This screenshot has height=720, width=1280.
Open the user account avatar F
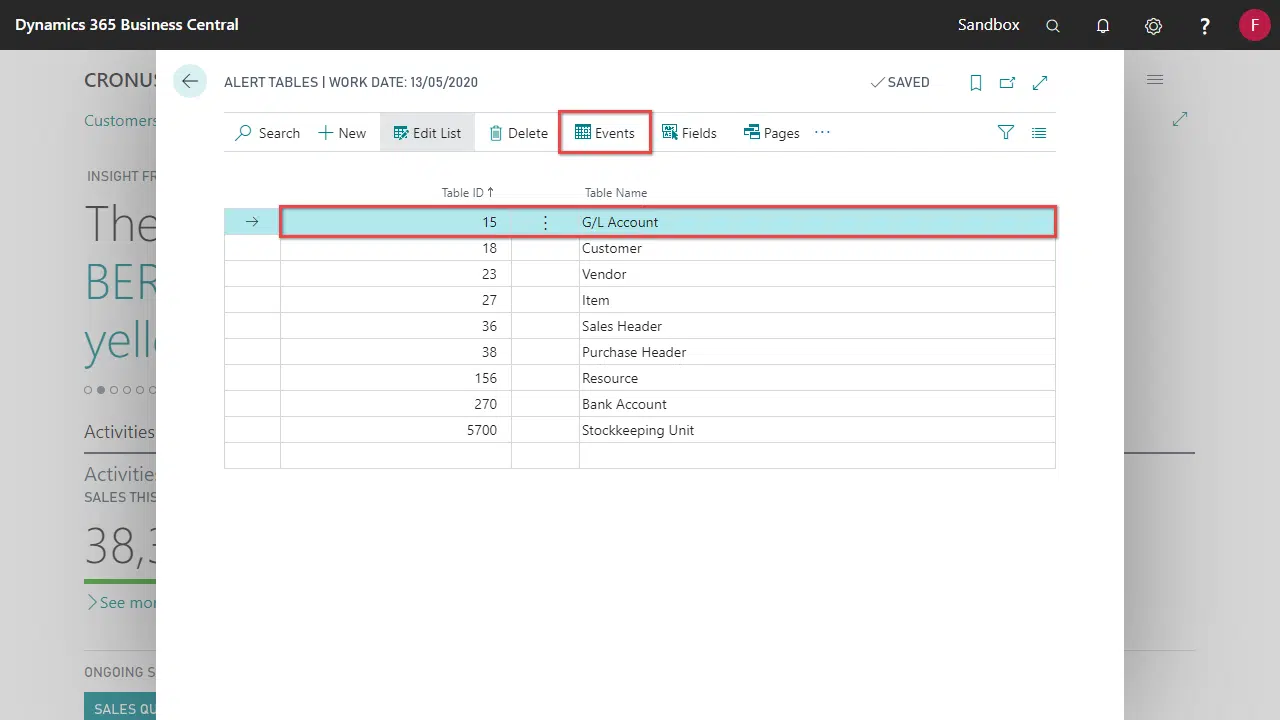[1254, 25]
